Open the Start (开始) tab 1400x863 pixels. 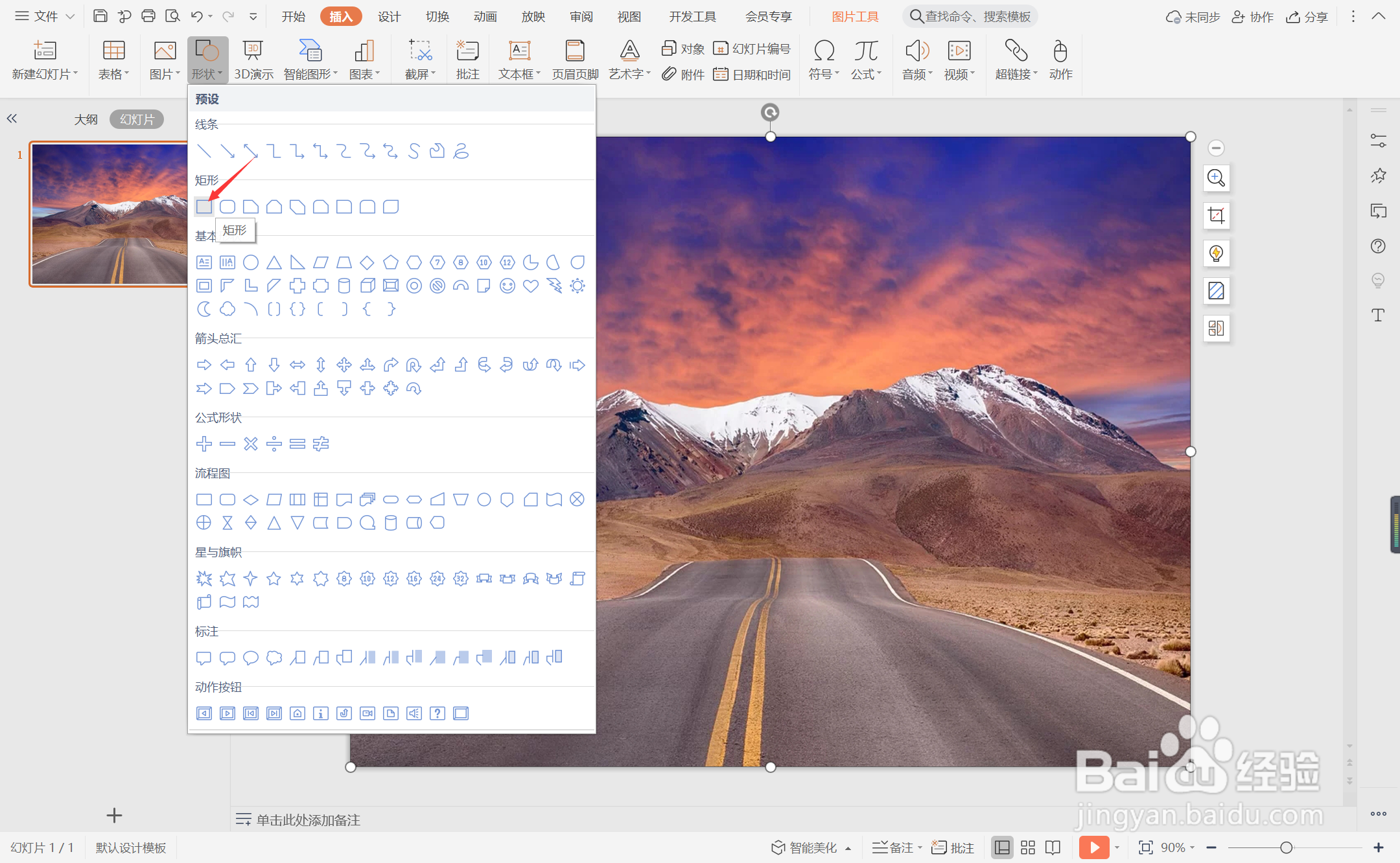[293, 17]
